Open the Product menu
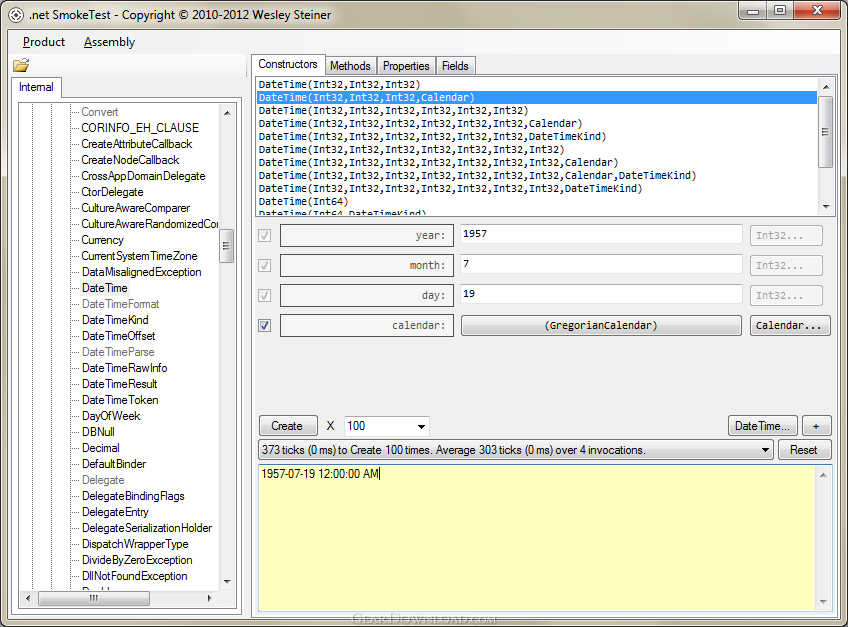This screenshot has width=848, height=627. (44, 42)
